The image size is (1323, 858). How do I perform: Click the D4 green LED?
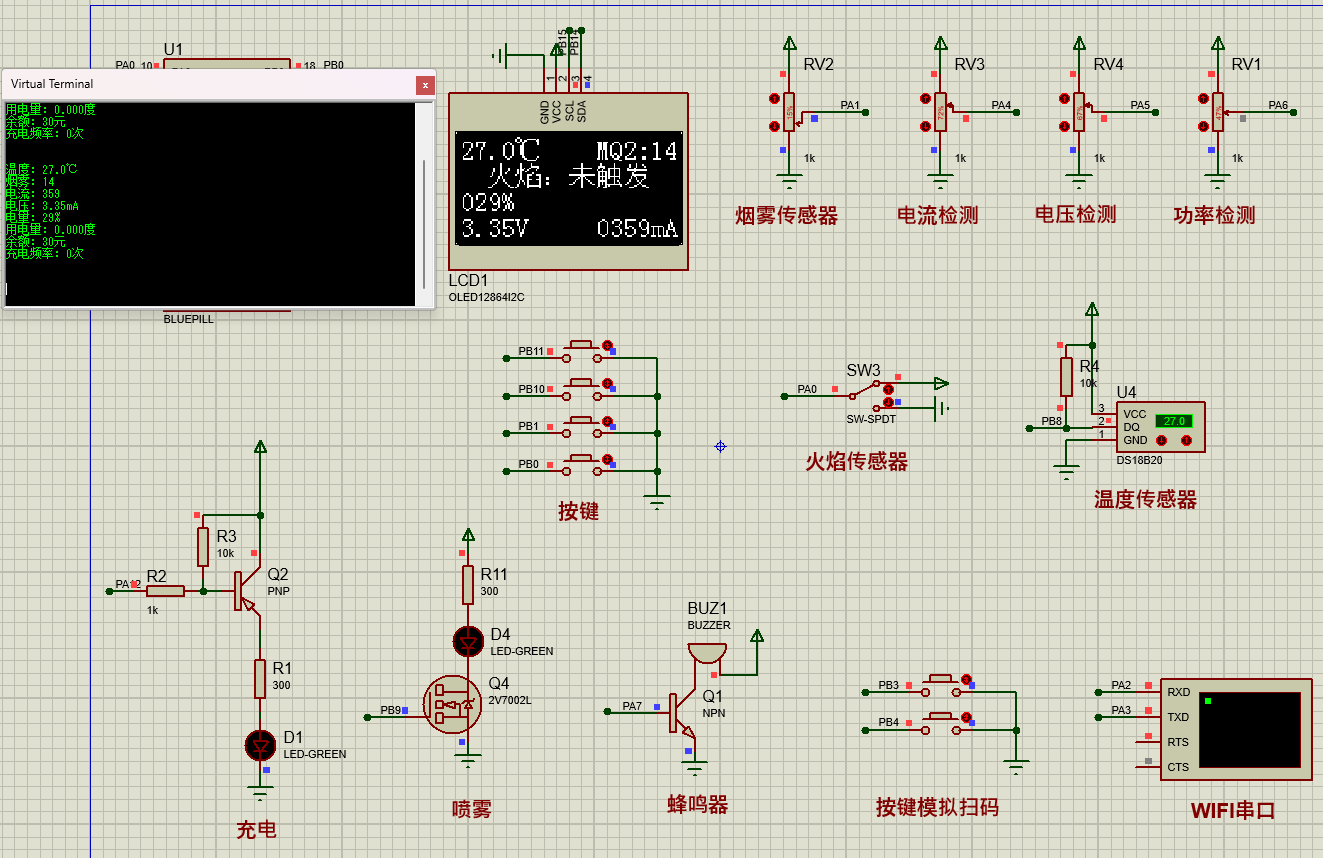pos(468,641)
